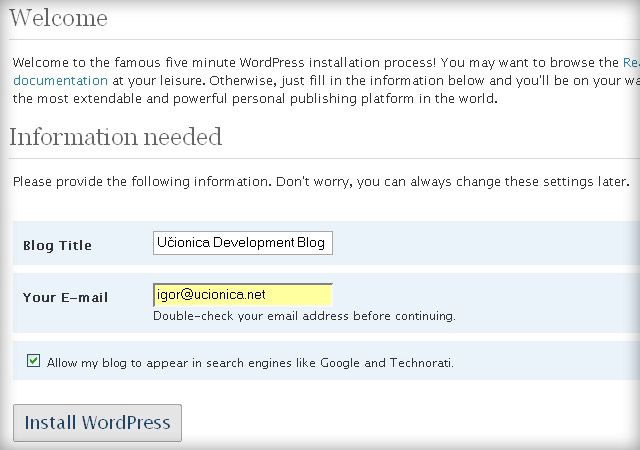Image resolution: width=640 pixels, height=450 pixels.
Task: Click the Your E-mail input field
Action: (x=242, y=295)
